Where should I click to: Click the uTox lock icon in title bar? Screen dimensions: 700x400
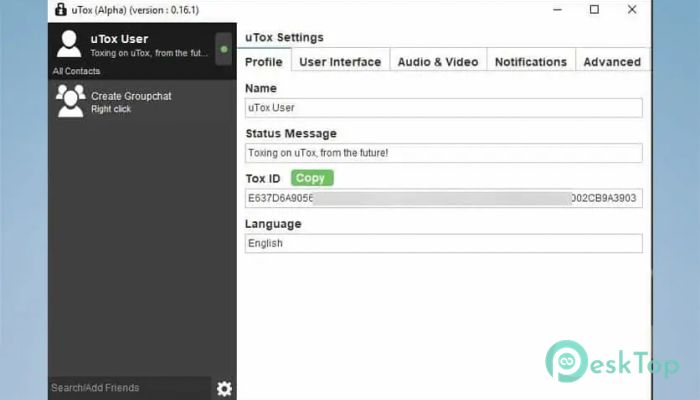61,9
